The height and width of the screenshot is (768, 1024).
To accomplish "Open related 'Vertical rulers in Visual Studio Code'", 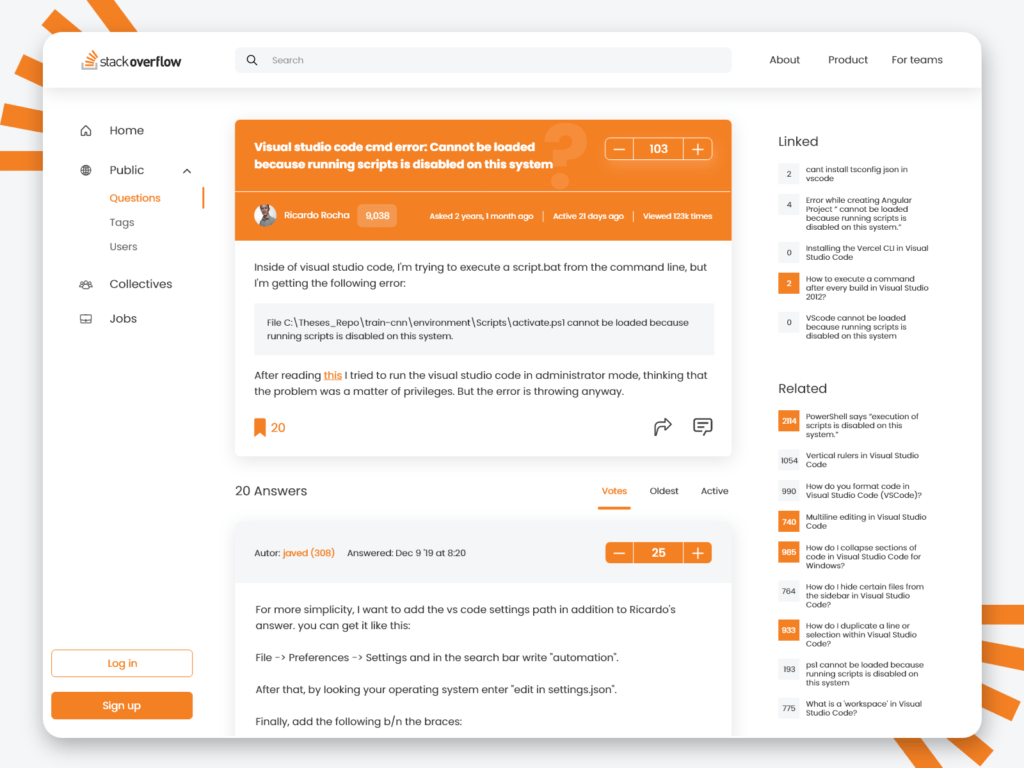I will click(x=862, y=460).
